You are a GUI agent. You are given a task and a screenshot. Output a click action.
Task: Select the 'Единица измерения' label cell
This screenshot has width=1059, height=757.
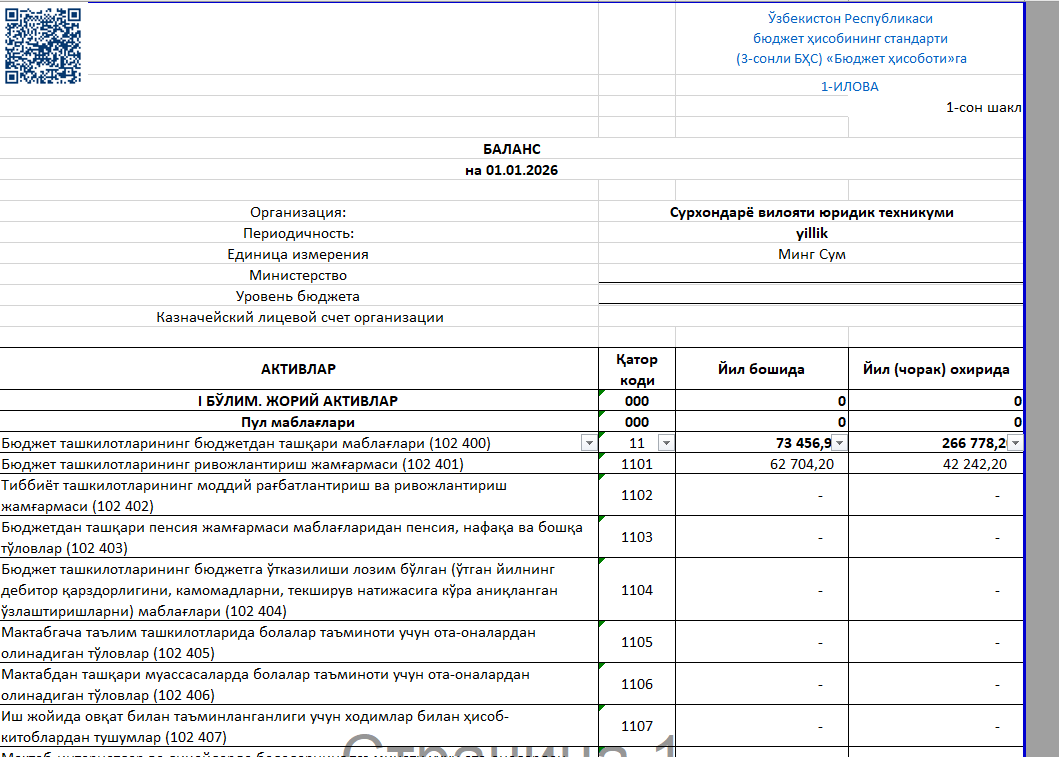[x=298, y=254]
